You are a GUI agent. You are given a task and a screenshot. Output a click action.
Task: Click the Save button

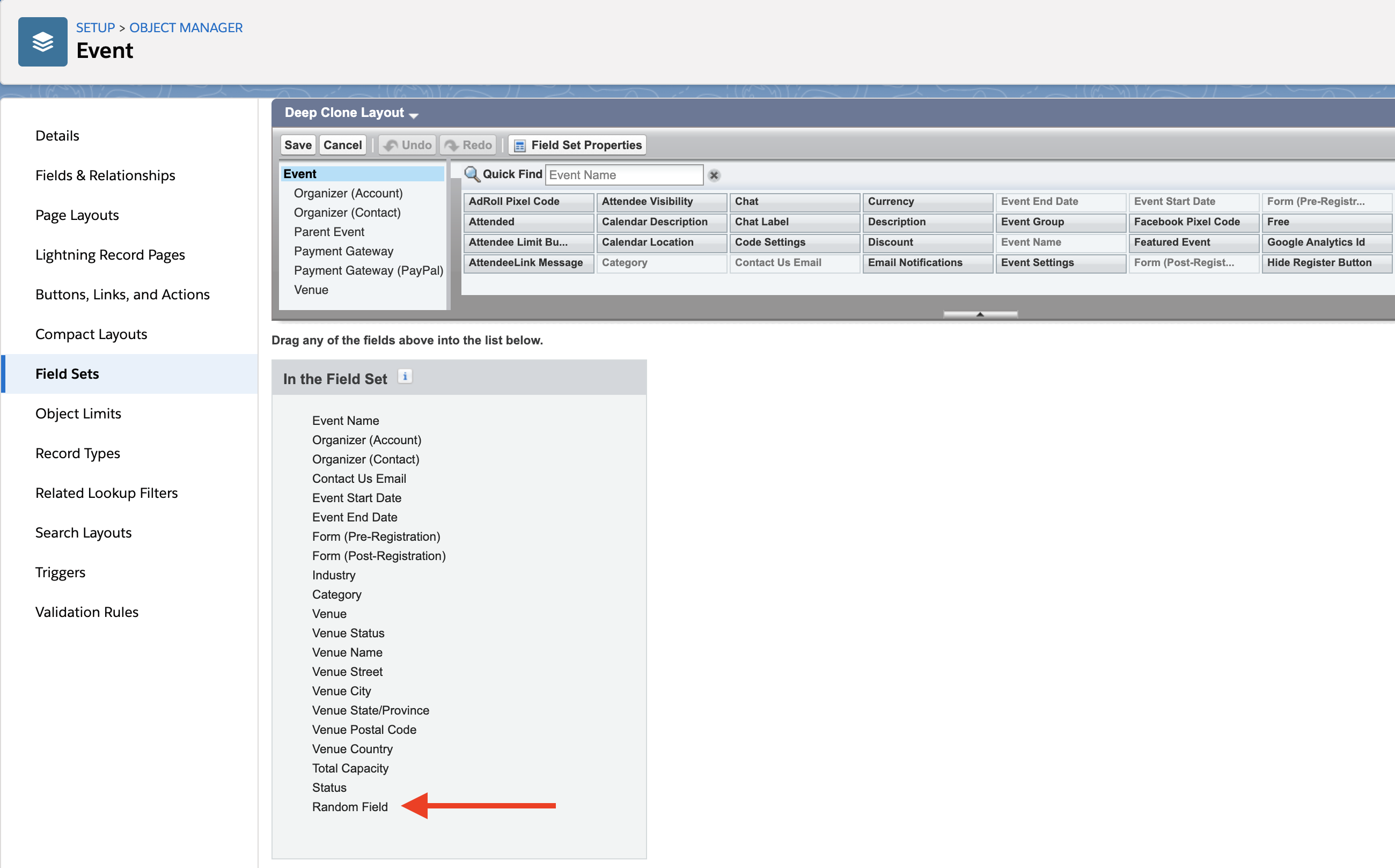pyautogui.click(x=297, y=145)
